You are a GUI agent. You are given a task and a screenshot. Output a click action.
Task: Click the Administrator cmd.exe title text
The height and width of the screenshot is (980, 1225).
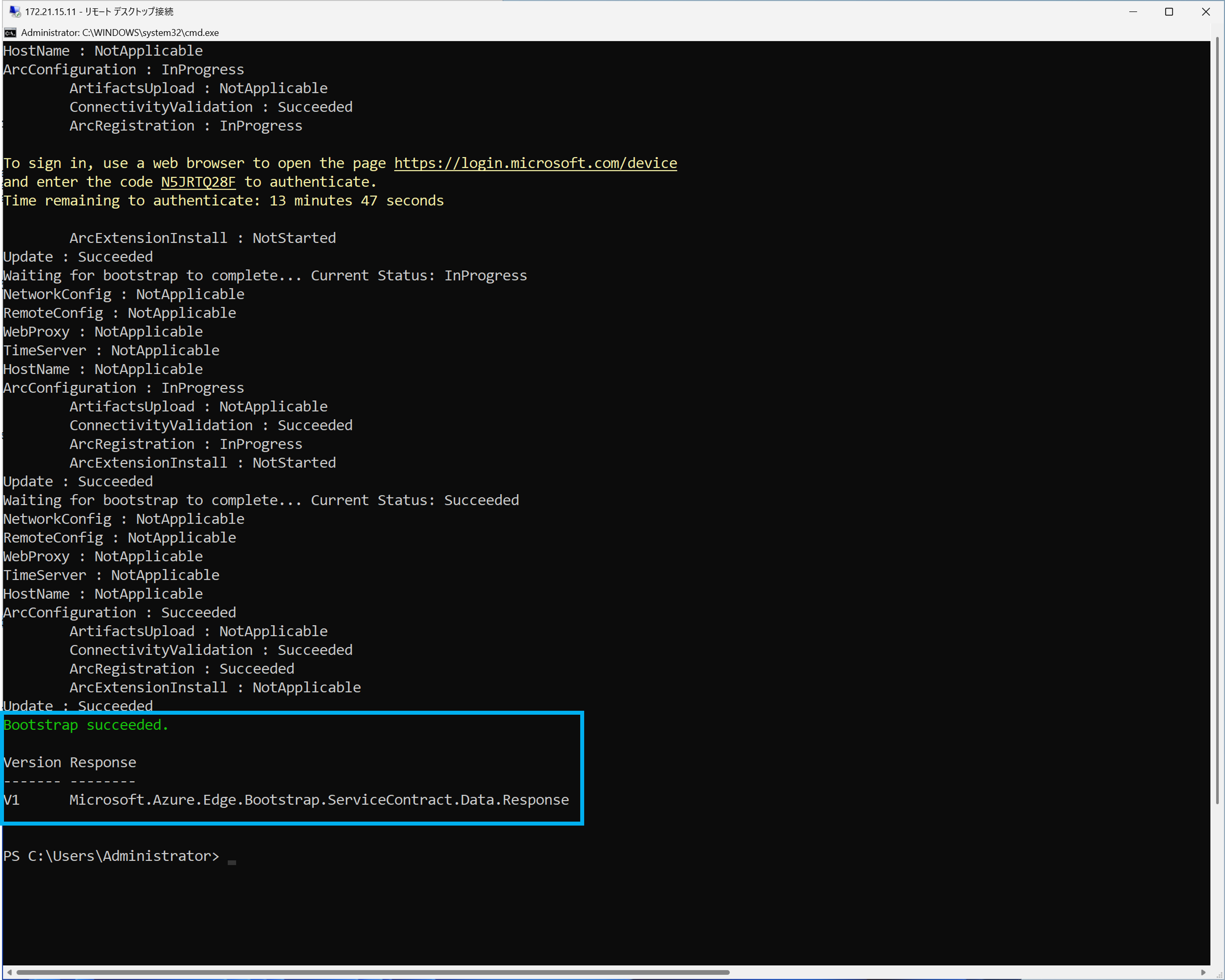point(120,33)
